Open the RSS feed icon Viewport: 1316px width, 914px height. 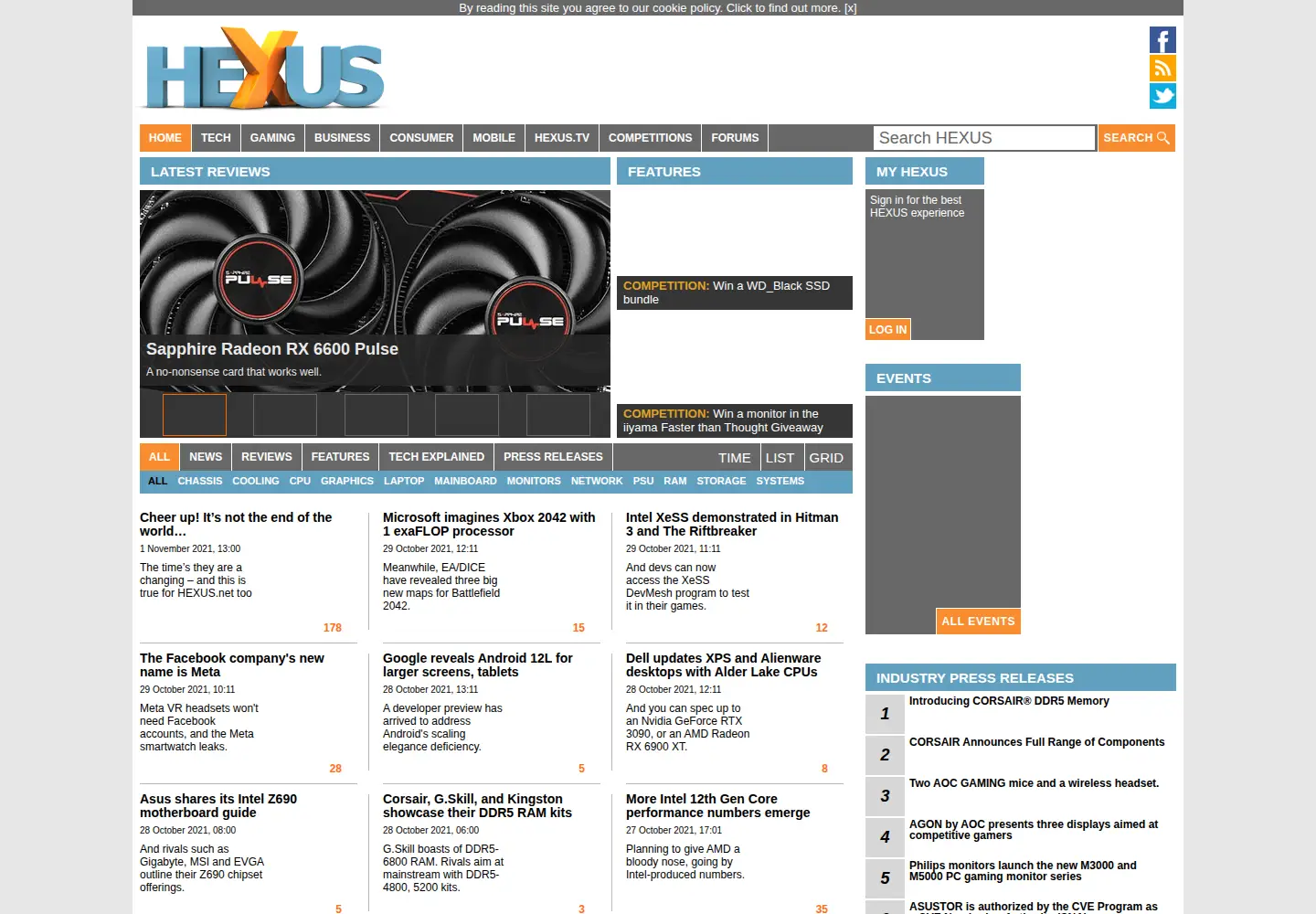tap(1162, 68)
